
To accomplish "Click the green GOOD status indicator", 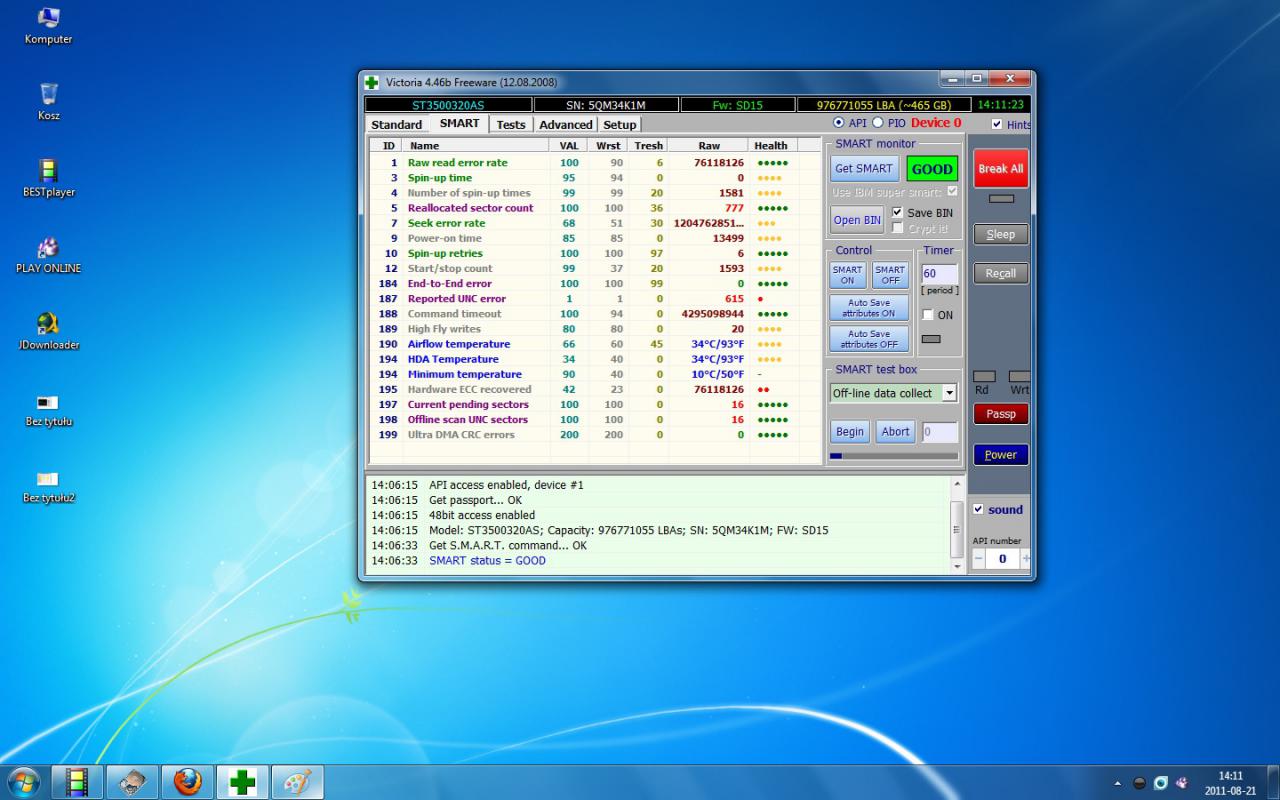I will click(932, 169).
